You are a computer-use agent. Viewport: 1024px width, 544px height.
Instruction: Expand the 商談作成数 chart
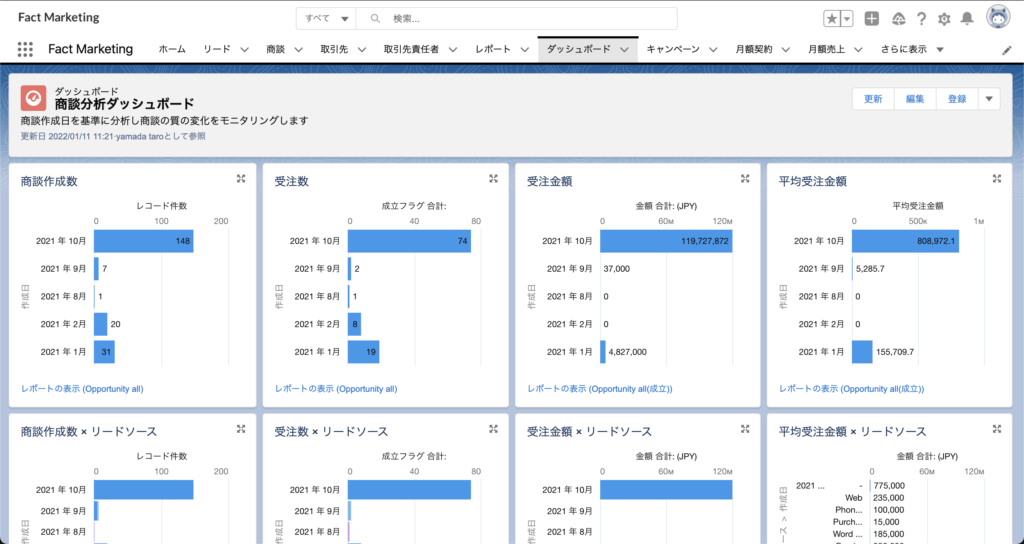tap(241, 179)
